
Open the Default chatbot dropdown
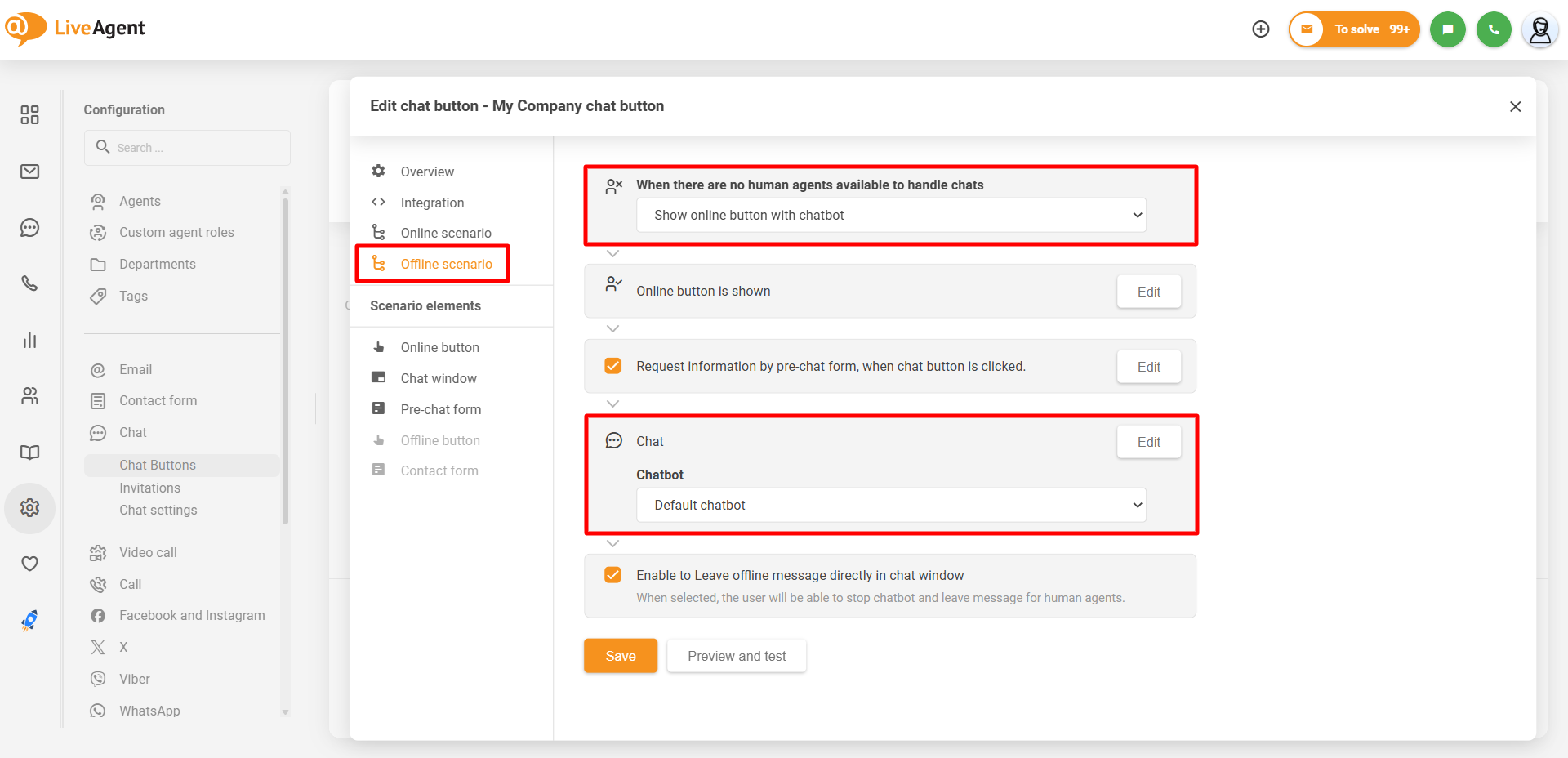point(891,506)
